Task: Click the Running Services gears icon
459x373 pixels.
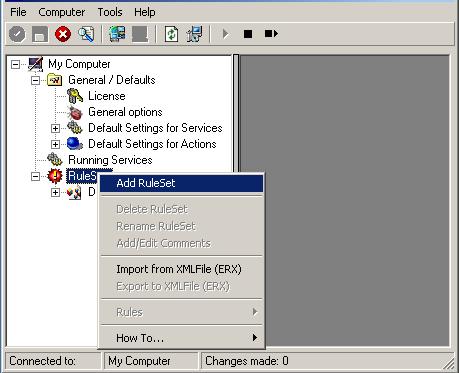Action: point(54,160)
